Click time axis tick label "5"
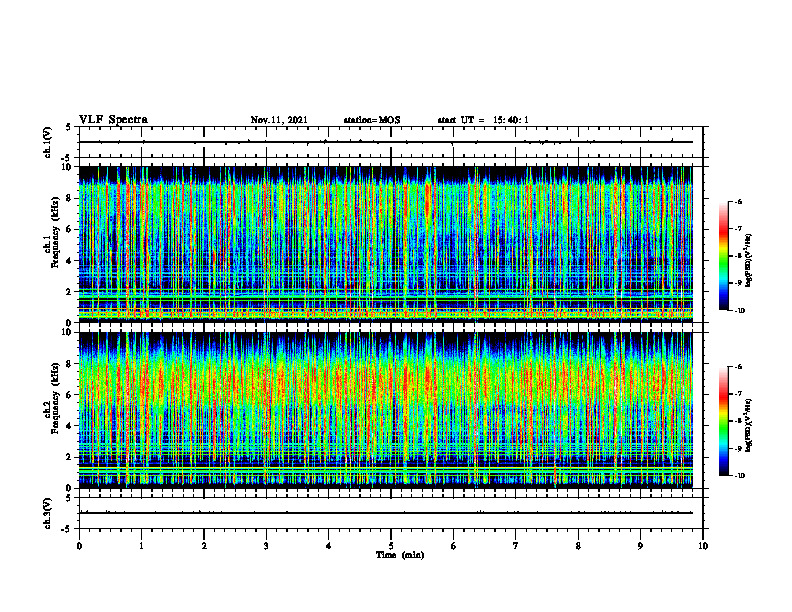792x612 pixels. [391, 546]
